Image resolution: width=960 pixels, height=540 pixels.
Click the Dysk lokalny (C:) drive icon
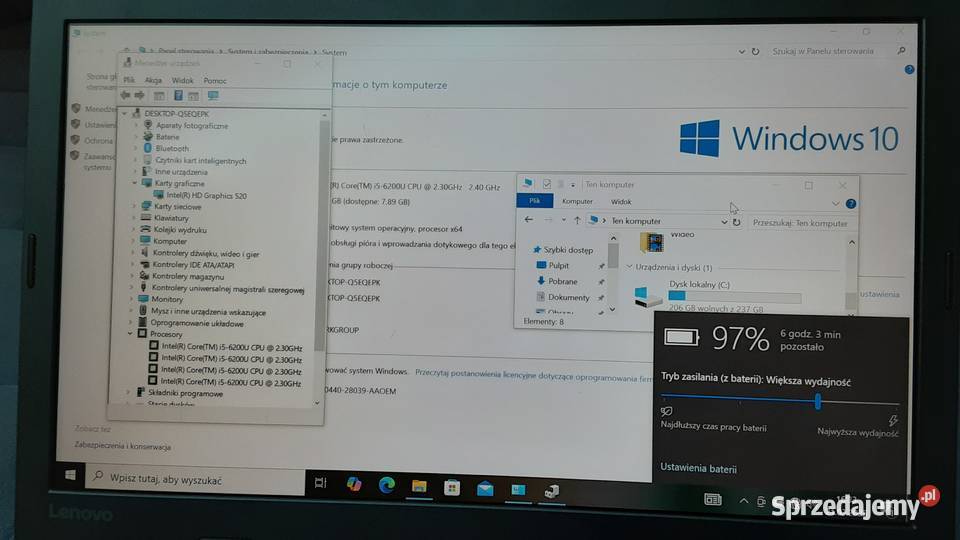[x=648, y=297]
